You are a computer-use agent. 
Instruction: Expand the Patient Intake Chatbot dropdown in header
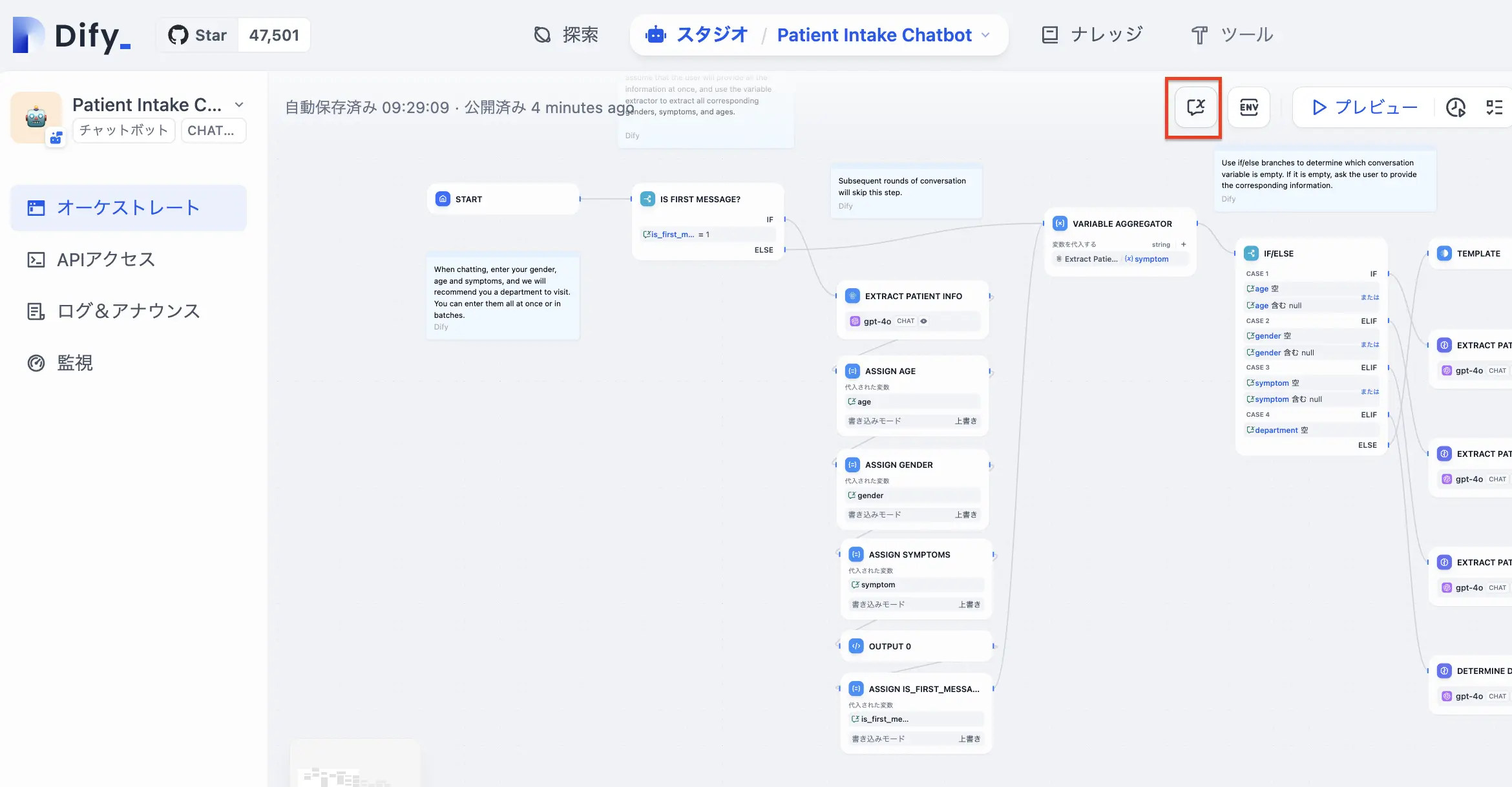[x=985, y=35]
